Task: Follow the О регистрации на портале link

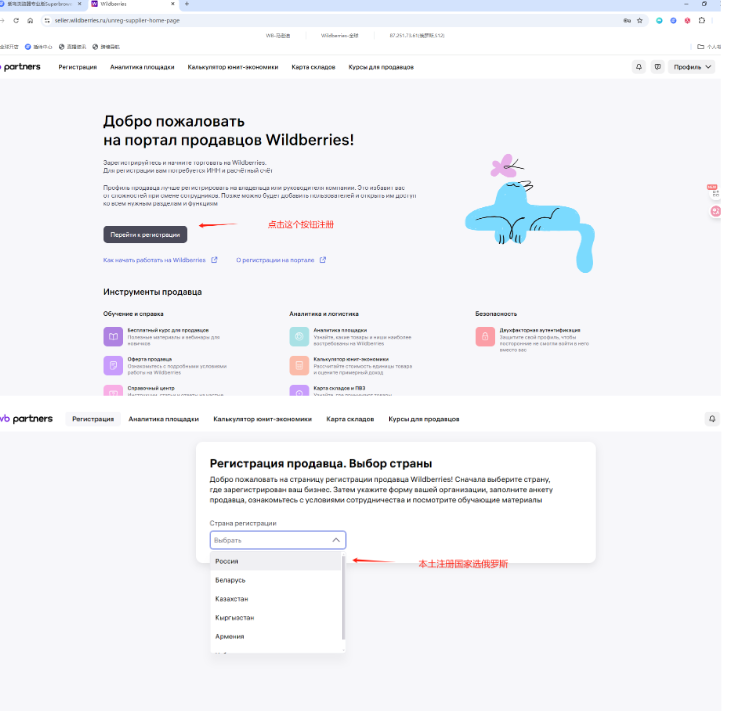Action: pos(275,260)
